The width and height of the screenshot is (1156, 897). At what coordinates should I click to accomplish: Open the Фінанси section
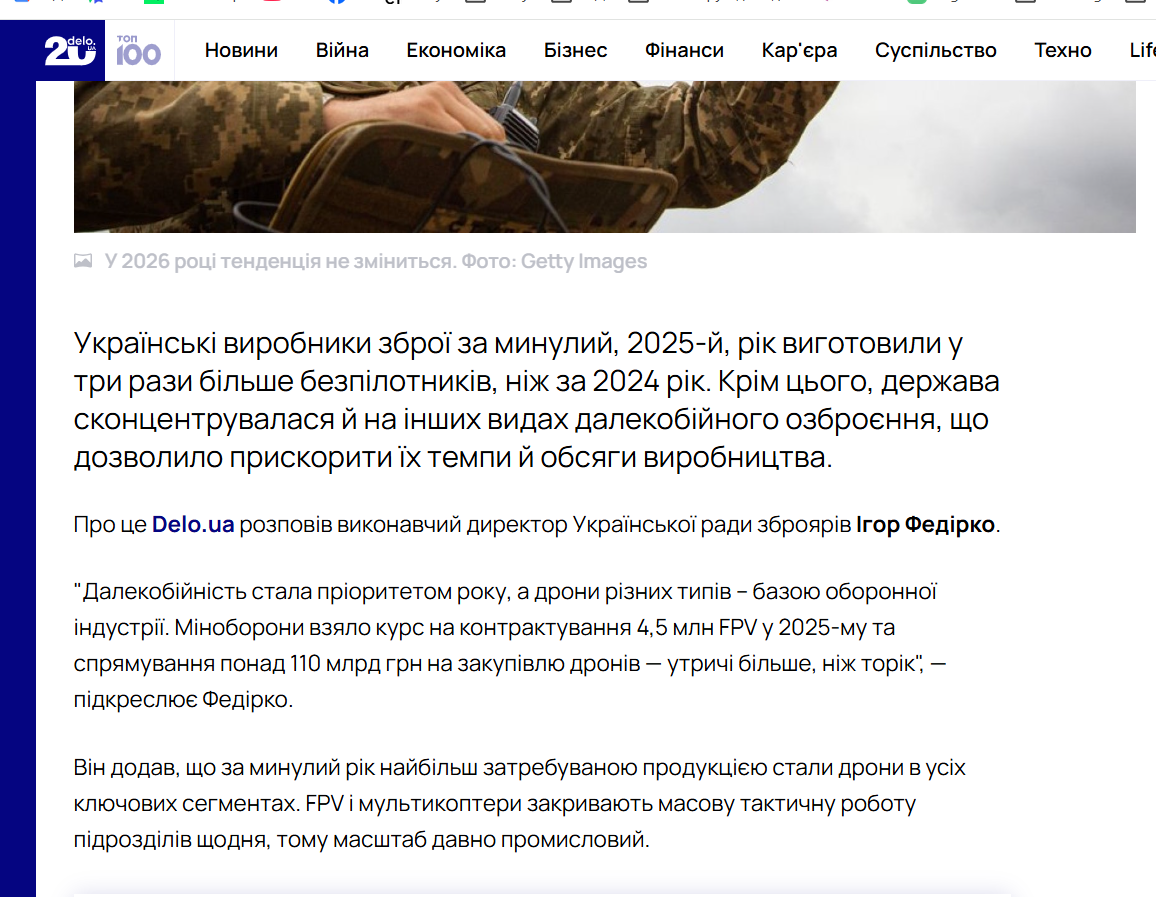coord(684,49)
